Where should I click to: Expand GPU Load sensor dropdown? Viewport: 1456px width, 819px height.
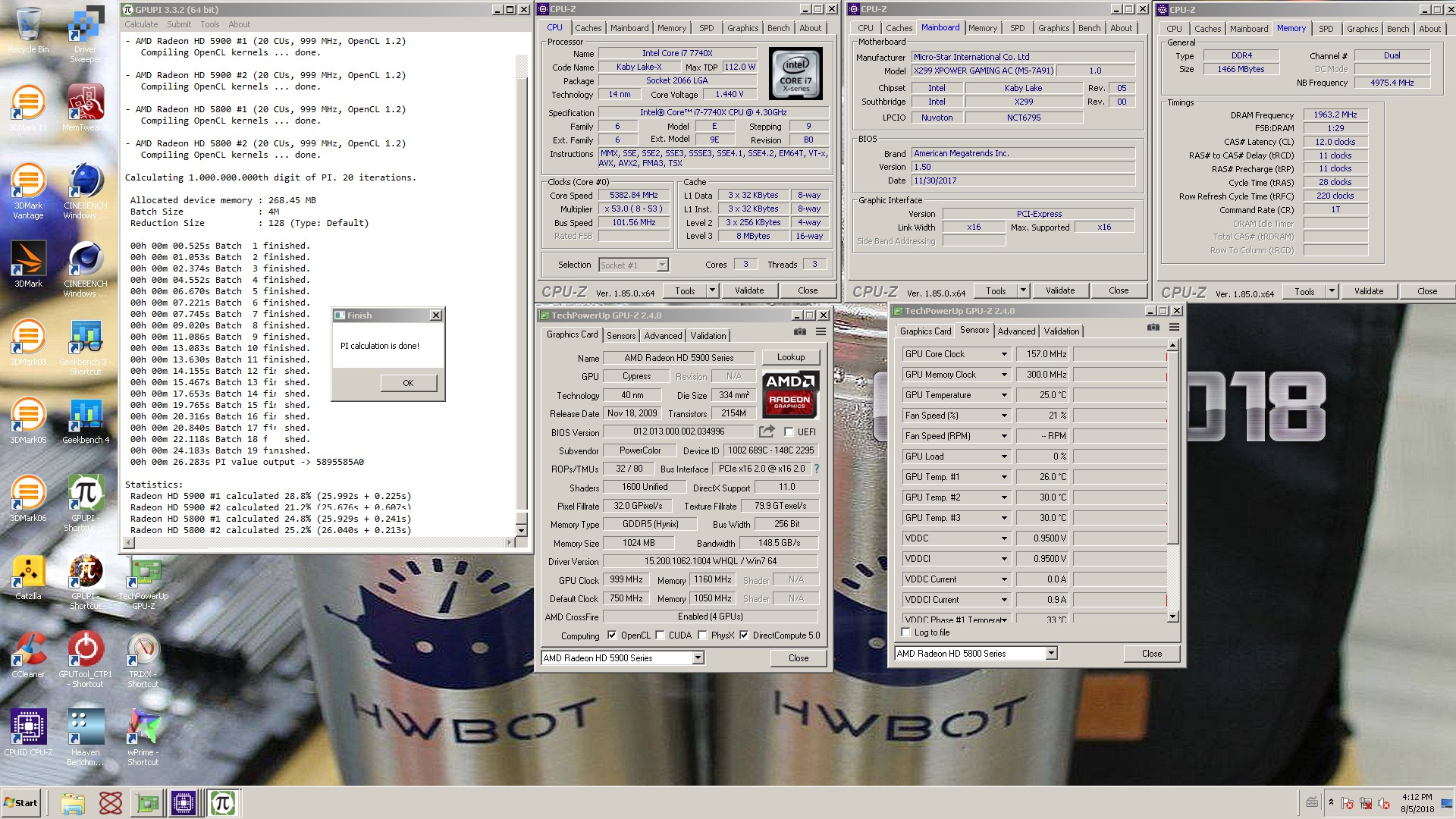pyautogui.click(x=1004, y=457)
